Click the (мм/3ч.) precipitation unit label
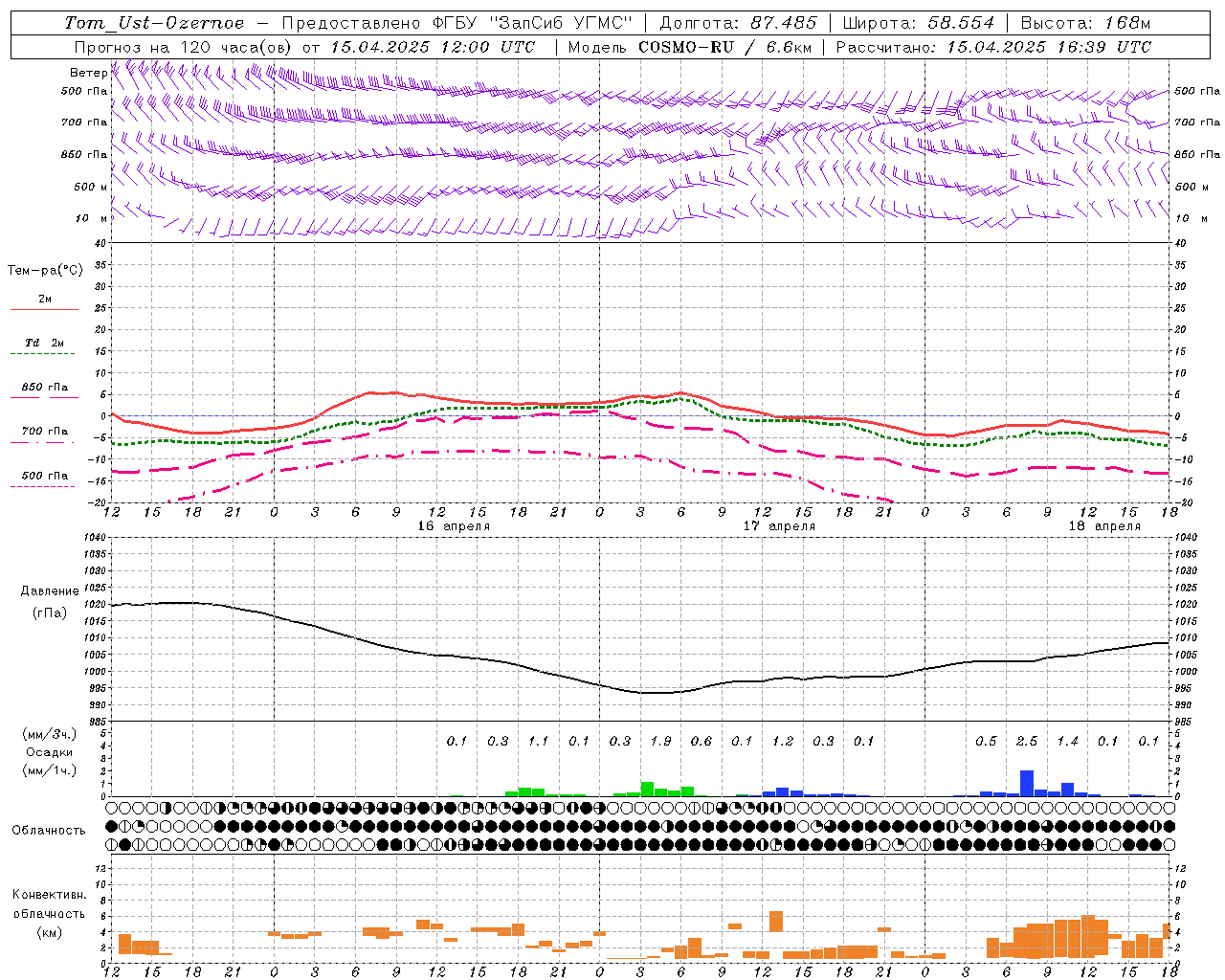The width and height of the screenshot is (1225, 980). [x=48, y=734]
